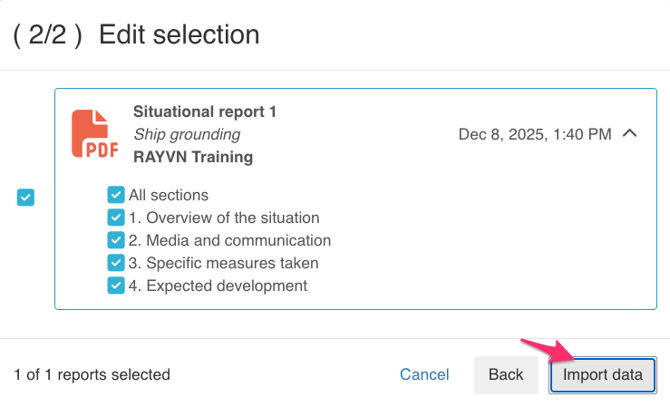Uncheck the Specific measures taken checkbox

(116, 263)
